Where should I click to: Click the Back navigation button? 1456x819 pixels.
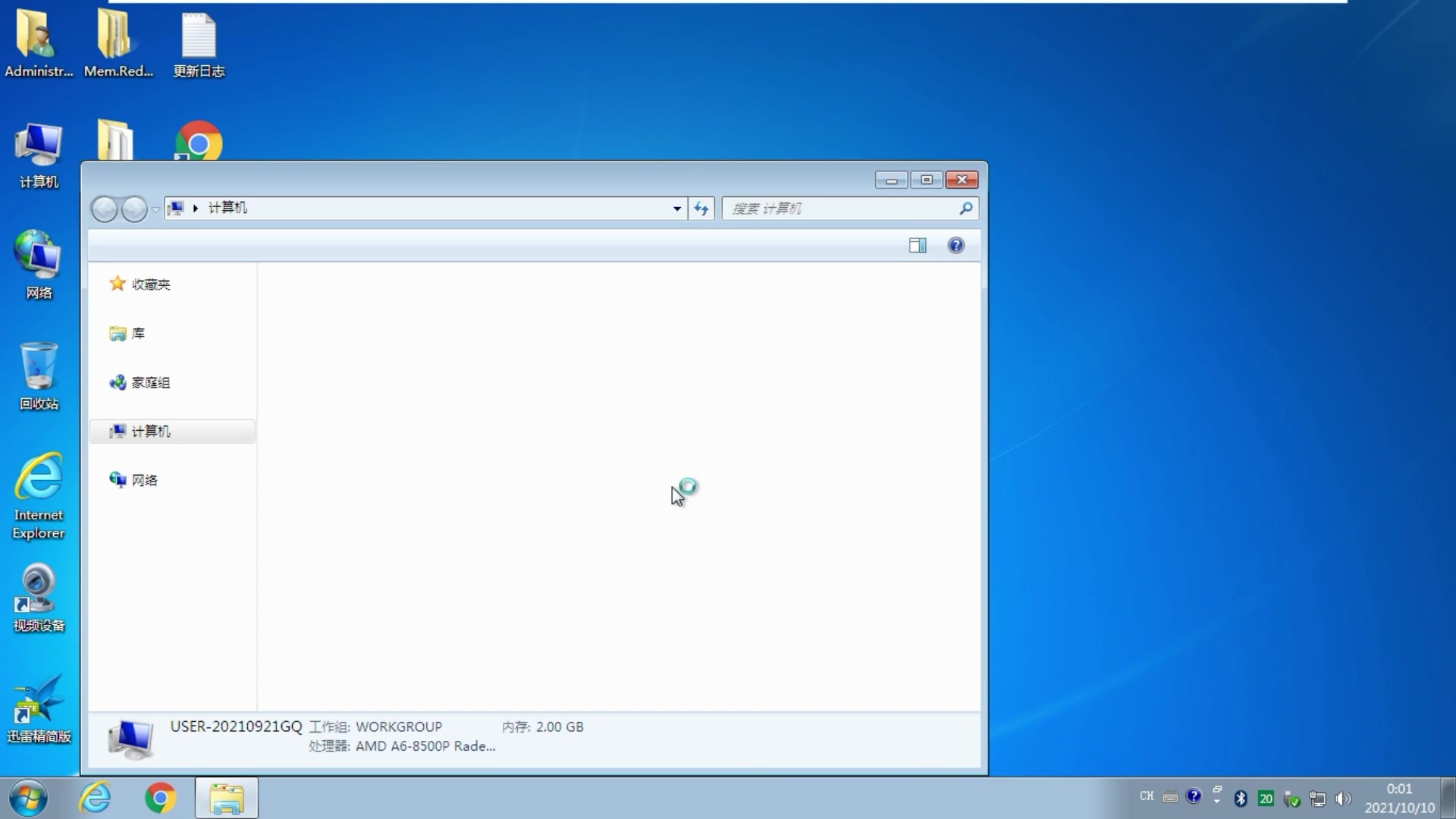tap(105, 209)
